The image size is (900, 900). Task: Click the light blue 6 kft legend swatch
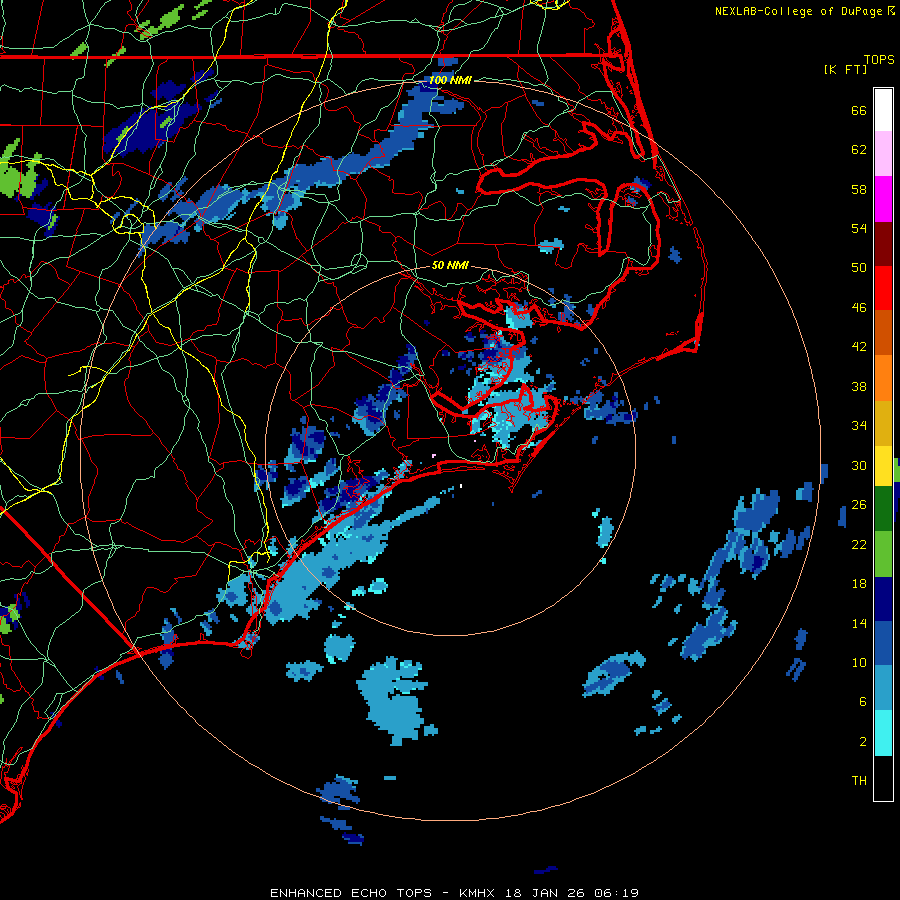pos(883,688)
